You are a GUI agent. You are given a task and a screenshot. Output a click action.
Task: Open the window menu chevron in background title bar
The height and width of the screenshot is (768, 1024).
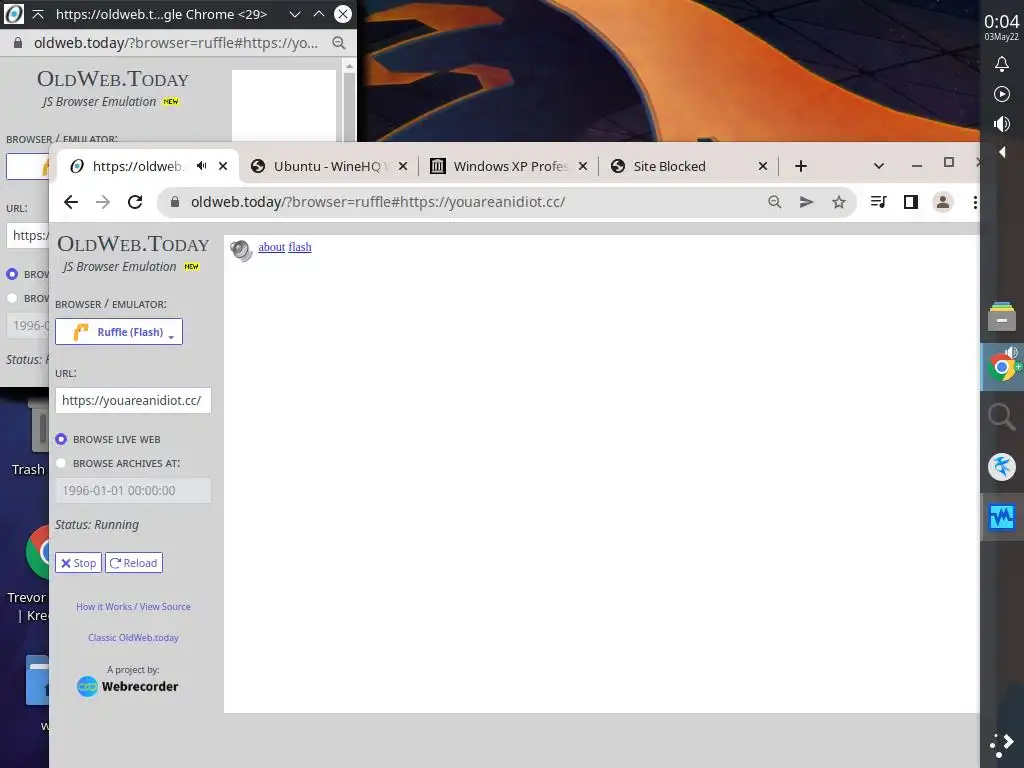[295, 14]
